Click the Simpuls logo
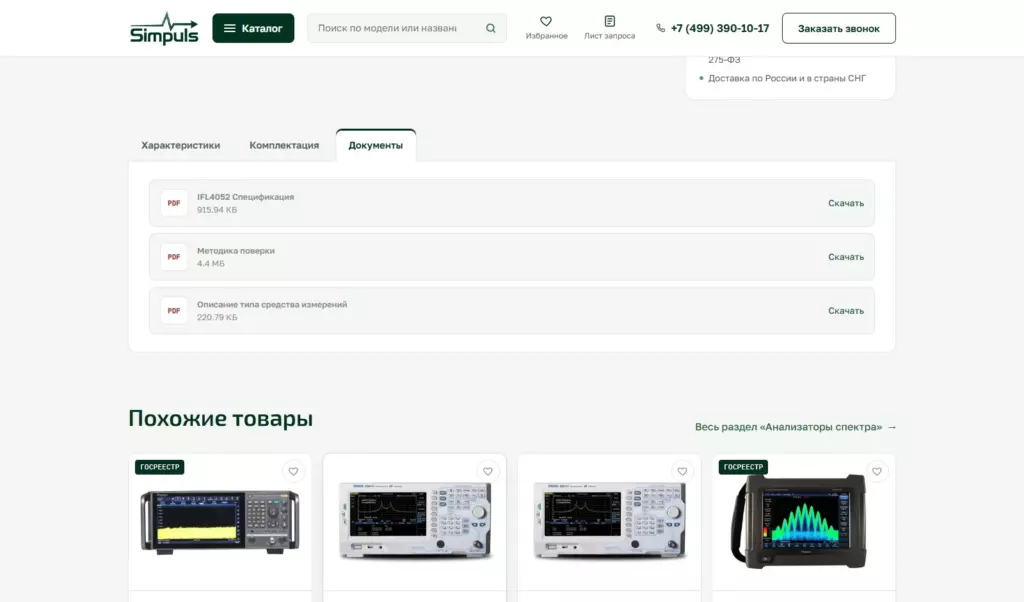1024x602 pixels. 164,29
